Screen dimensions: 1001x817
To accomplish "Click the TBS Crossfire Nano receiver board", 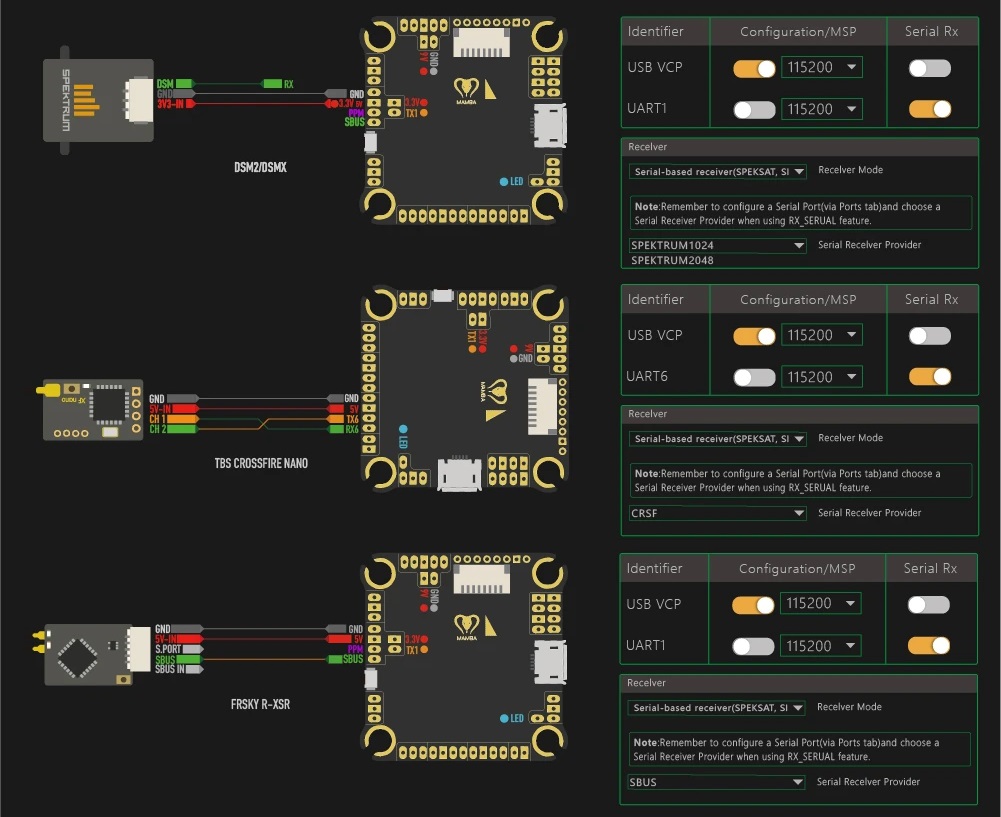I will pos(90,410).
